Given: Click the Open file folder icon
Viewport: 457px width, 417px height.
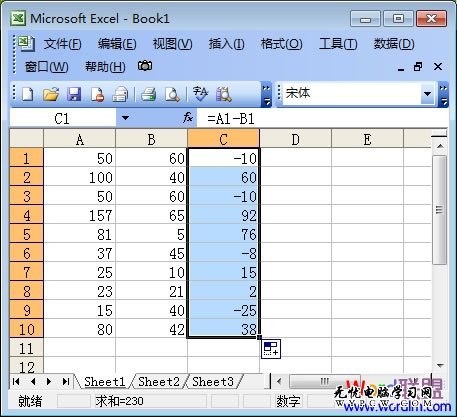Looking at the screenshot, I should pos(51,95).
